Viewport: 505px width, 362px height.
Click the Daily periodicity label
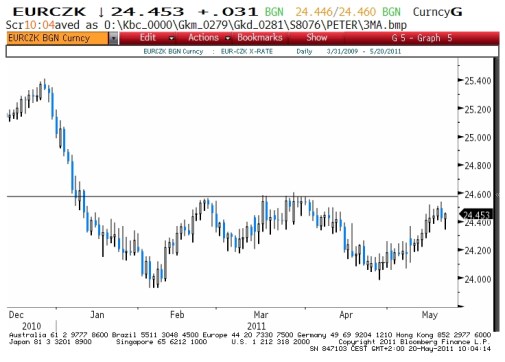pyautogui.click(x=304, y=52)
